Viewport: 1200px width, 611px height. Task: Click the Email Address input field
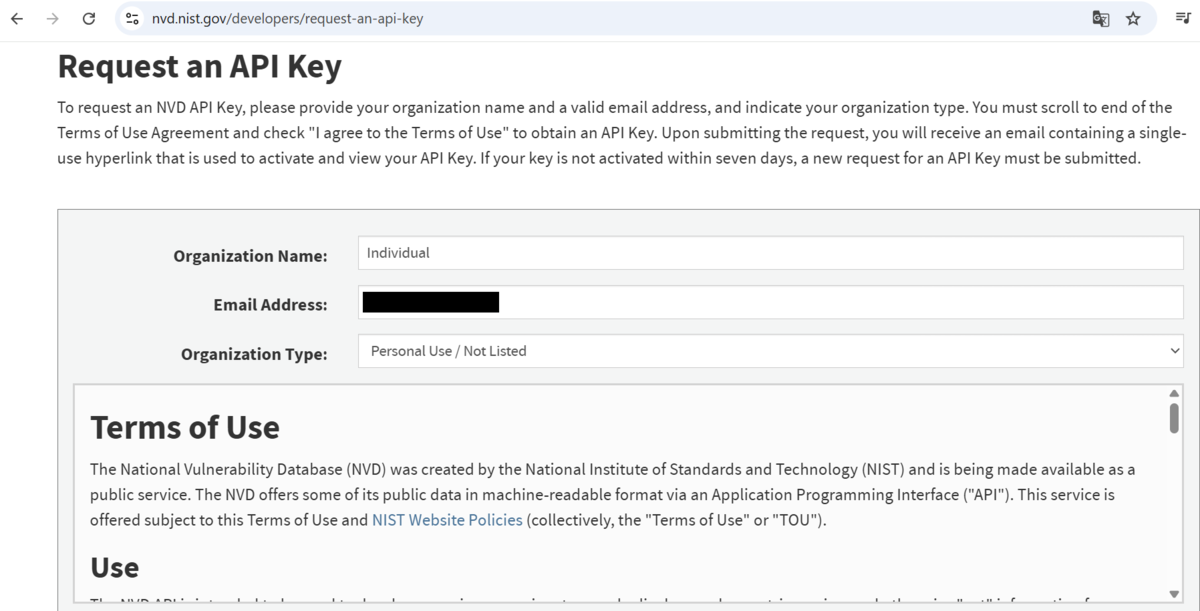pos(771,302)
